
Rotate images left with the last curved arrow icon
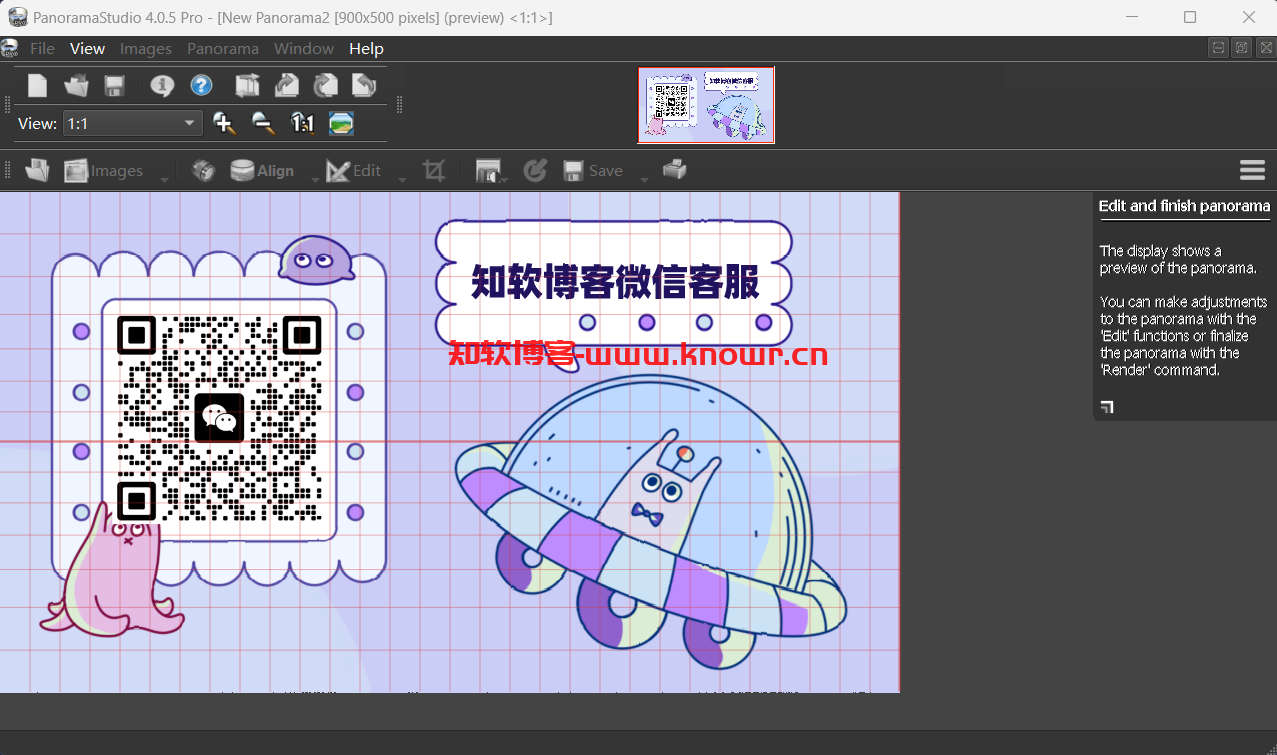(364, 86)
